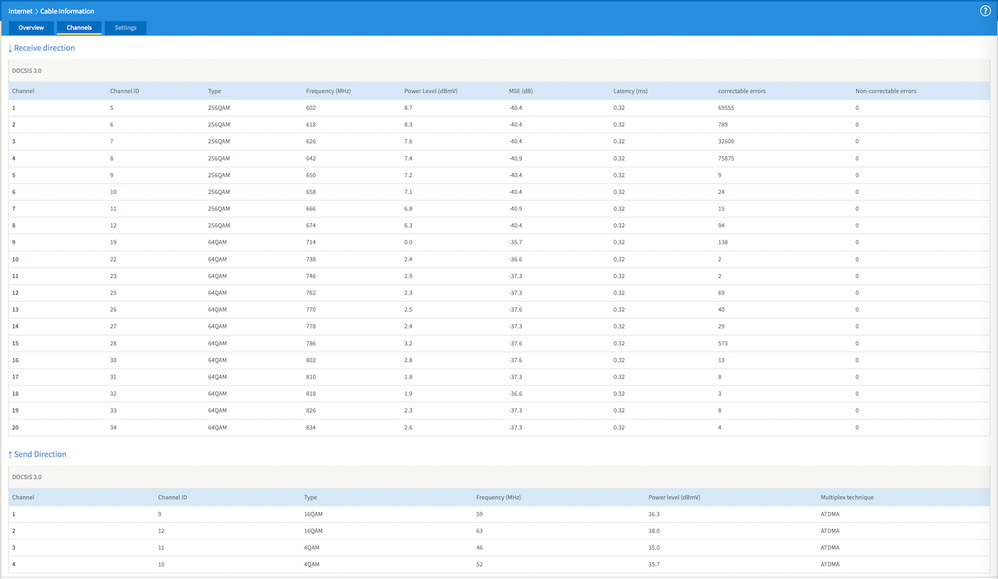Click correctable errors value 32600

[x=726, y=141]
